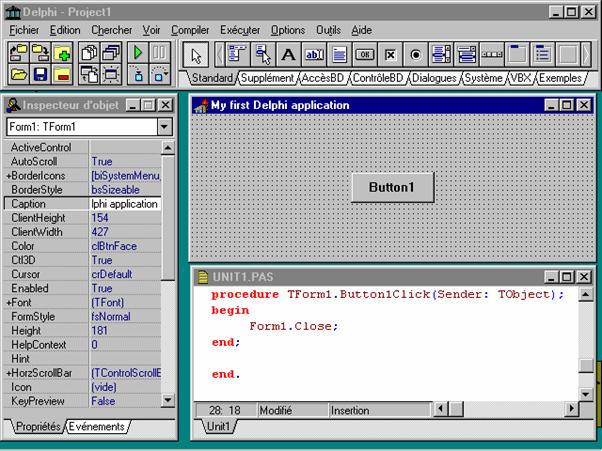Select the CheckBox component icon
Viewport: 602px width, 451px height.
[390, 55]
